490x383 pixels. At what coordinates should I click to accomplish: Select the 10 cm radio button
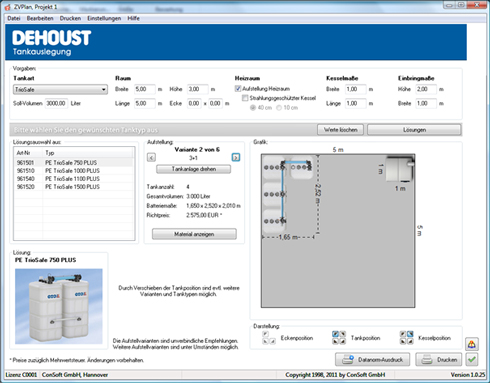point(279,108)
